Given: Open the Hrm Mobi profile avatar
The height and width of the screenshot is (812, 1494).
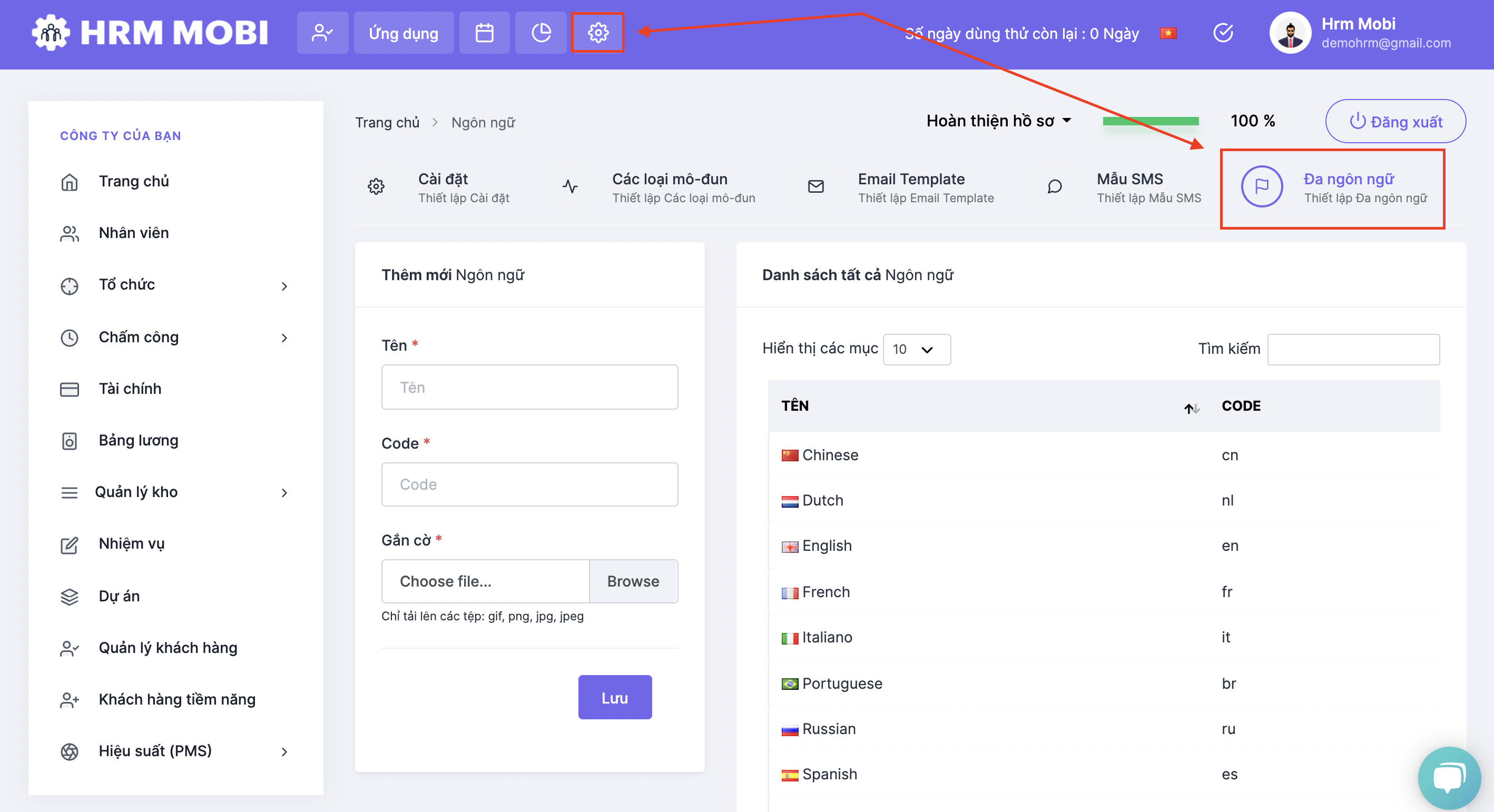Looking at the screenshot, I should tap(1291, 33).
